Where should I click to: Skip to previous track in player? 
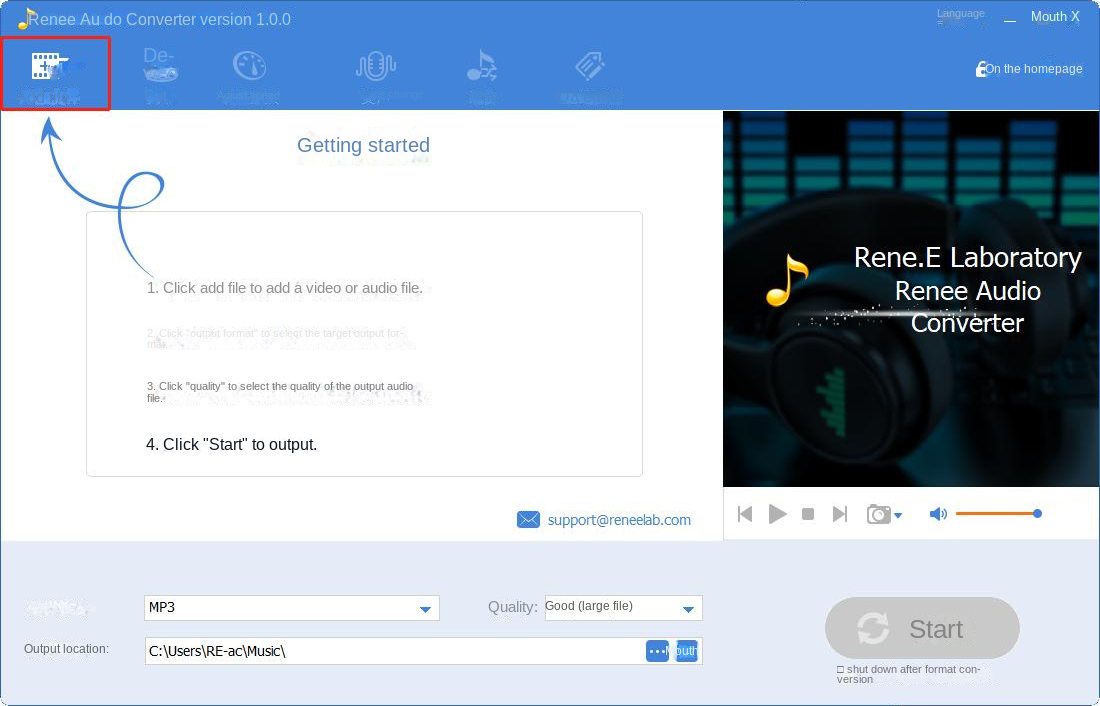(745, 514)
